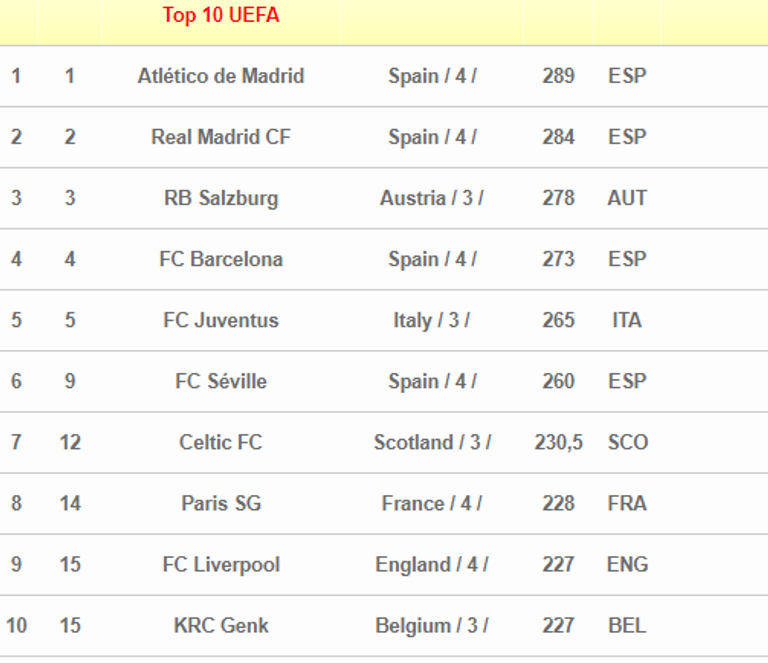Select the FC Juventus team name

click(221, 320)
